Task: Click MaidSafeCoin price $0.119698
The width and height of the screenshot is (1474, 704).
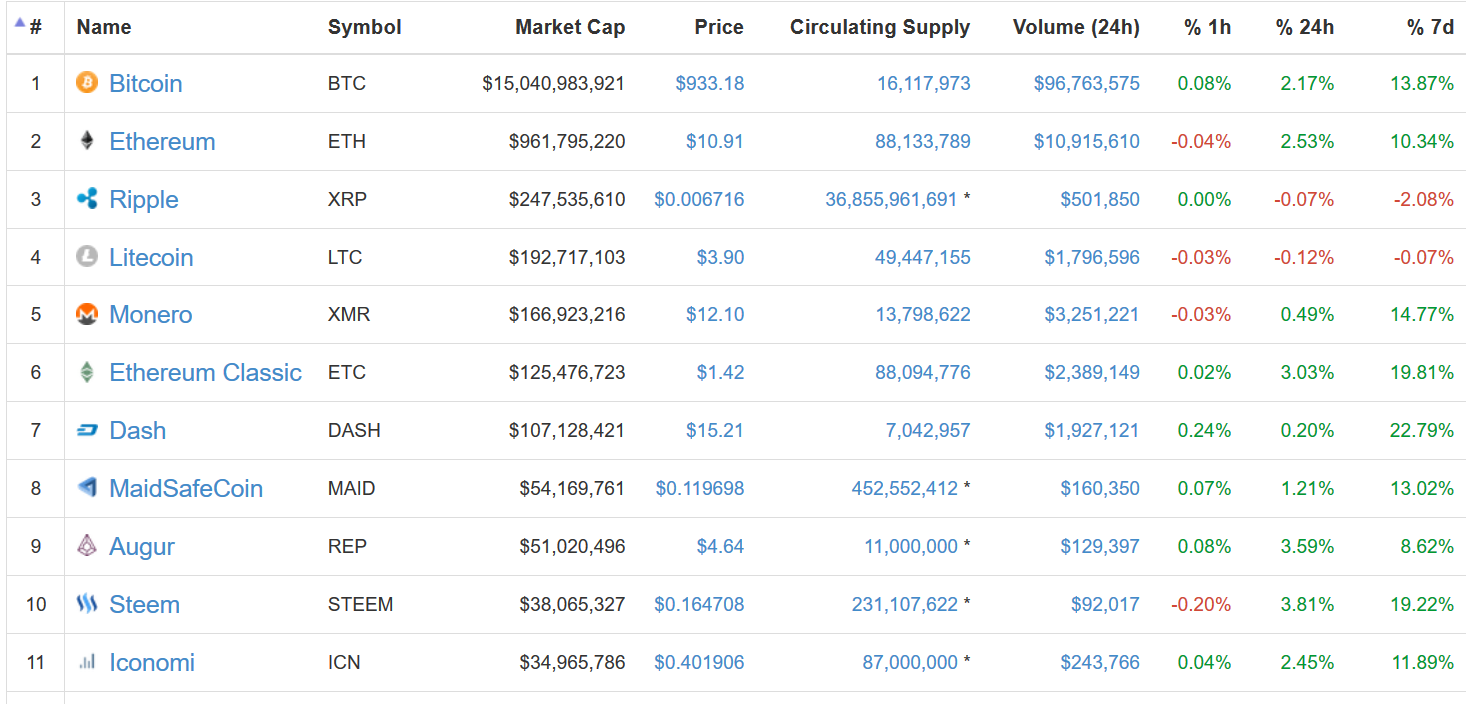Action: [700, 488]
